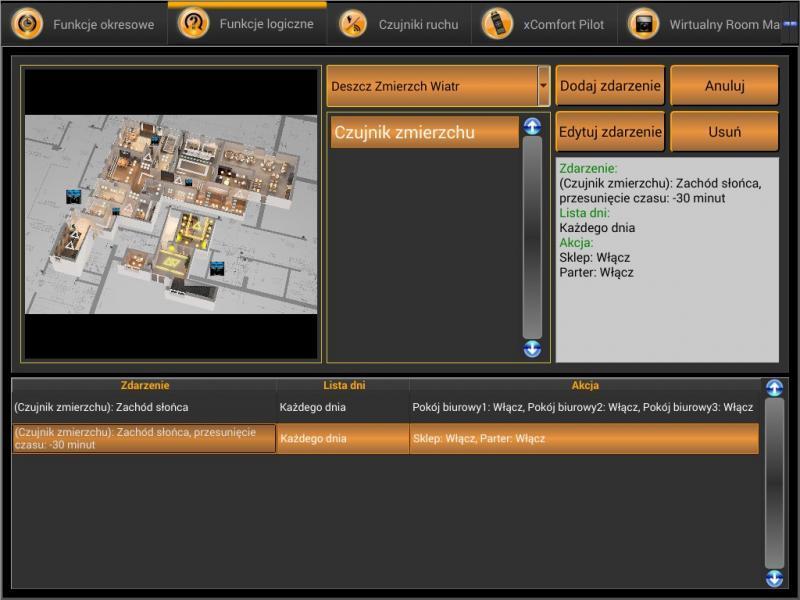Click the sensor list down arrow
This screenshot has height=600, width=800.
(532, 349)
